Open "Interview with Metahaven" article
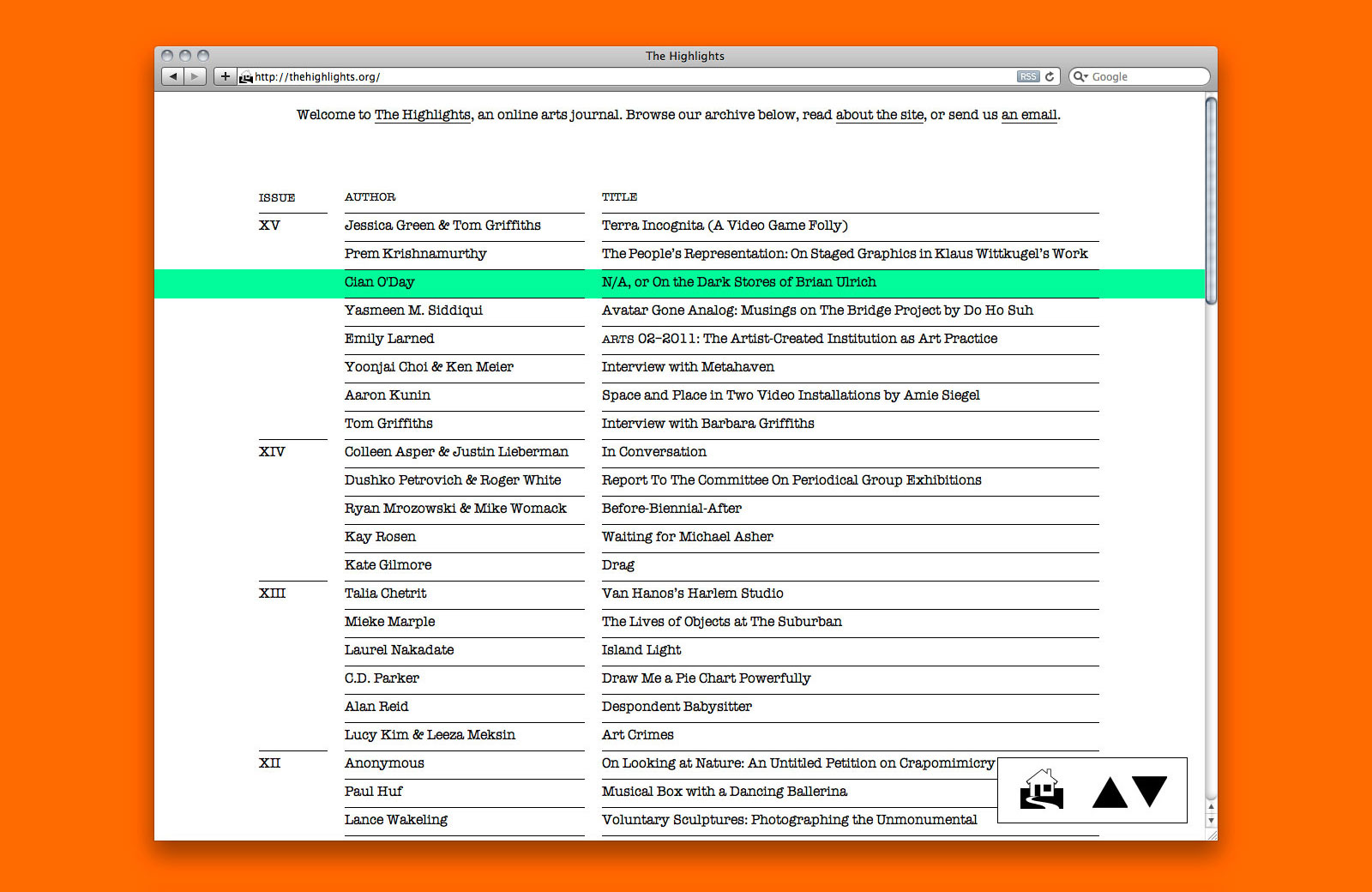 (x=688, y=367)
